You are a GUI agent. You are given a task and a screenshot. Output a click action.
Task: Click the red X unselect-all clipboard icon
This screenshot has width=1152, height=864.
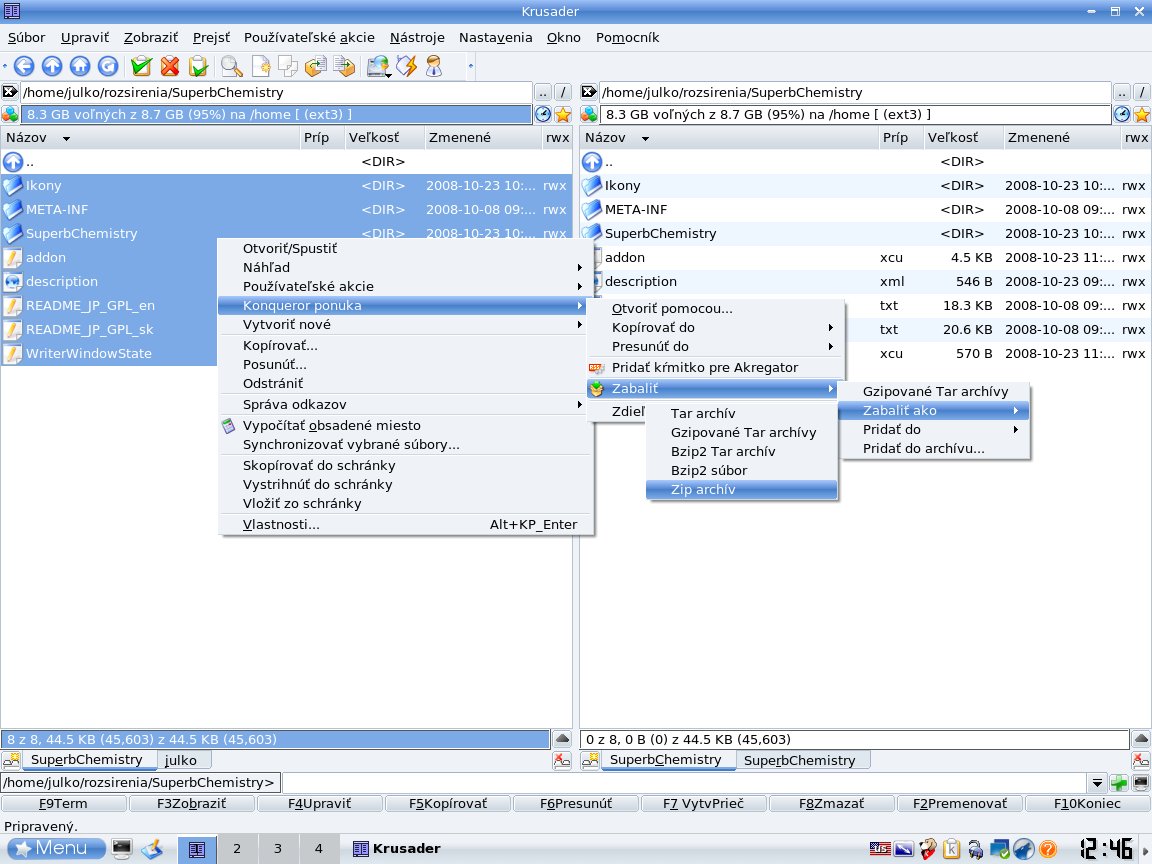coord(170,66)
